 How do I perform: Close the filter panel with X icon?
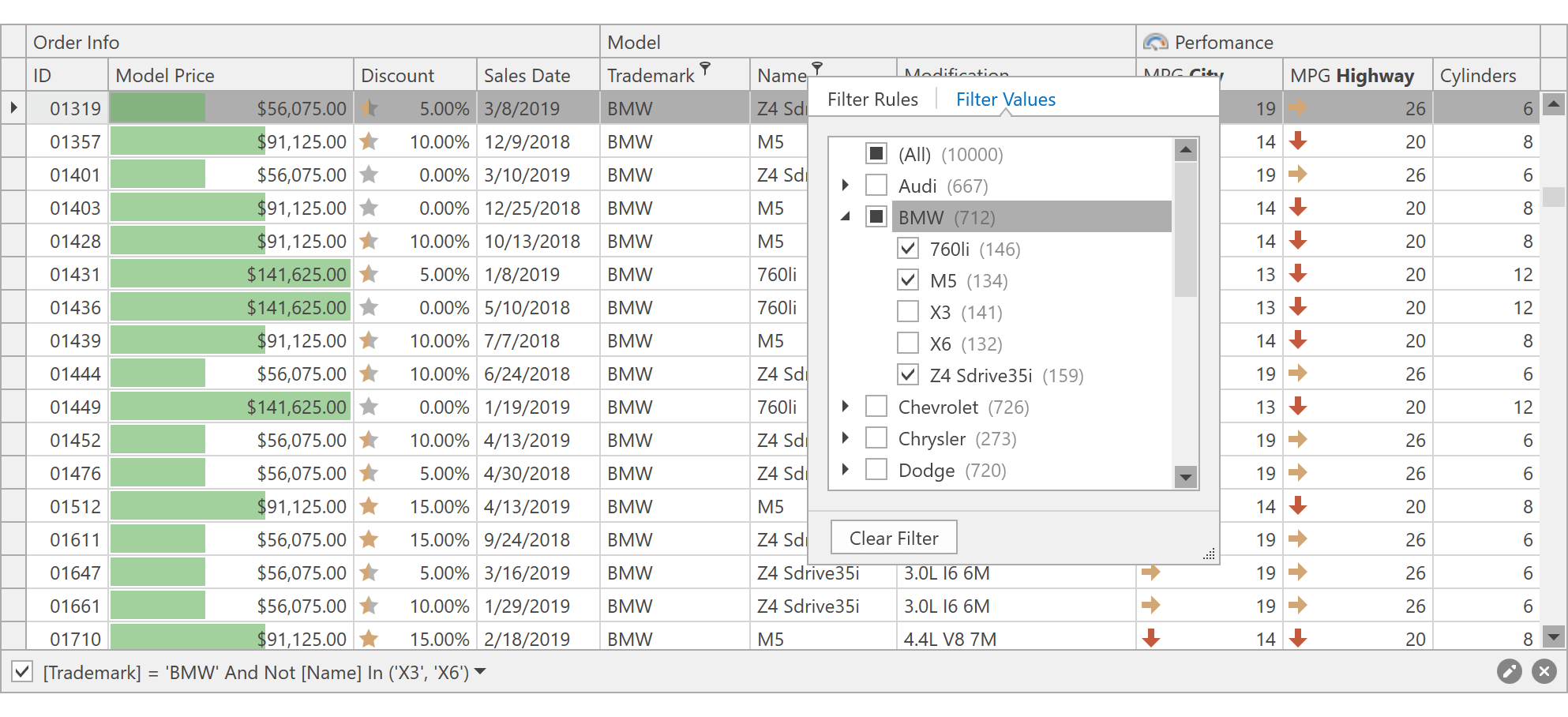point(1544,672)
